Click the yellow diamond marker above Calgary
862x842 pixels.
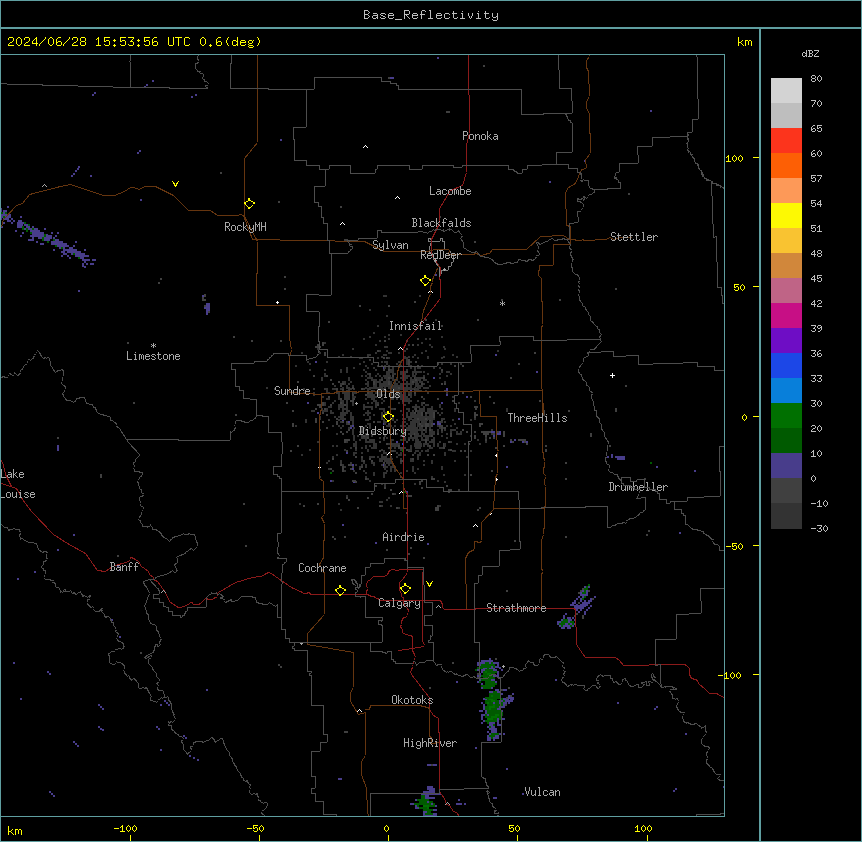[x=405, y=589]
